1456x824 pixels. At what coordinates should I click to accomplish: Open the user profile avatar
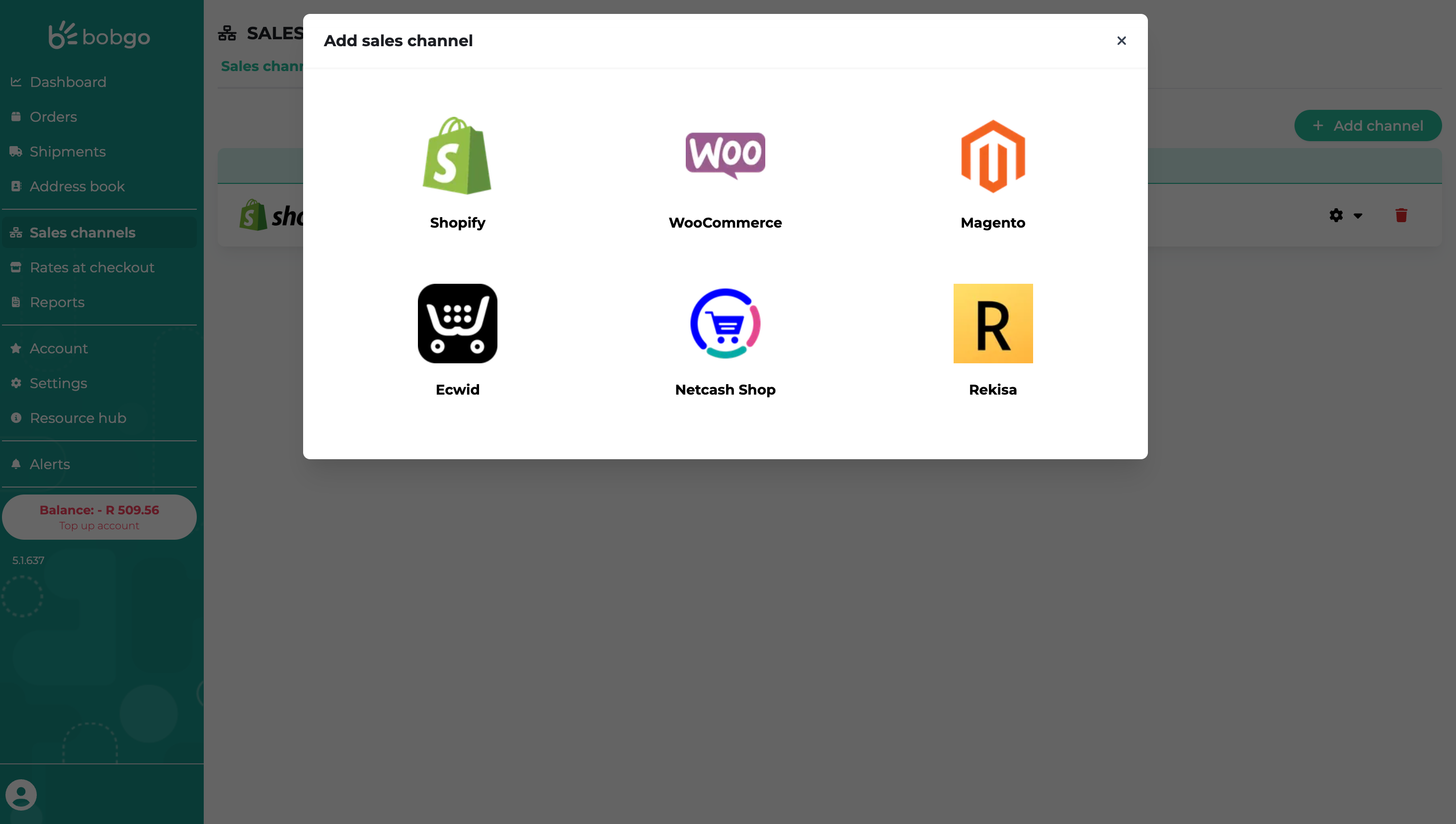tap(21, 795)
